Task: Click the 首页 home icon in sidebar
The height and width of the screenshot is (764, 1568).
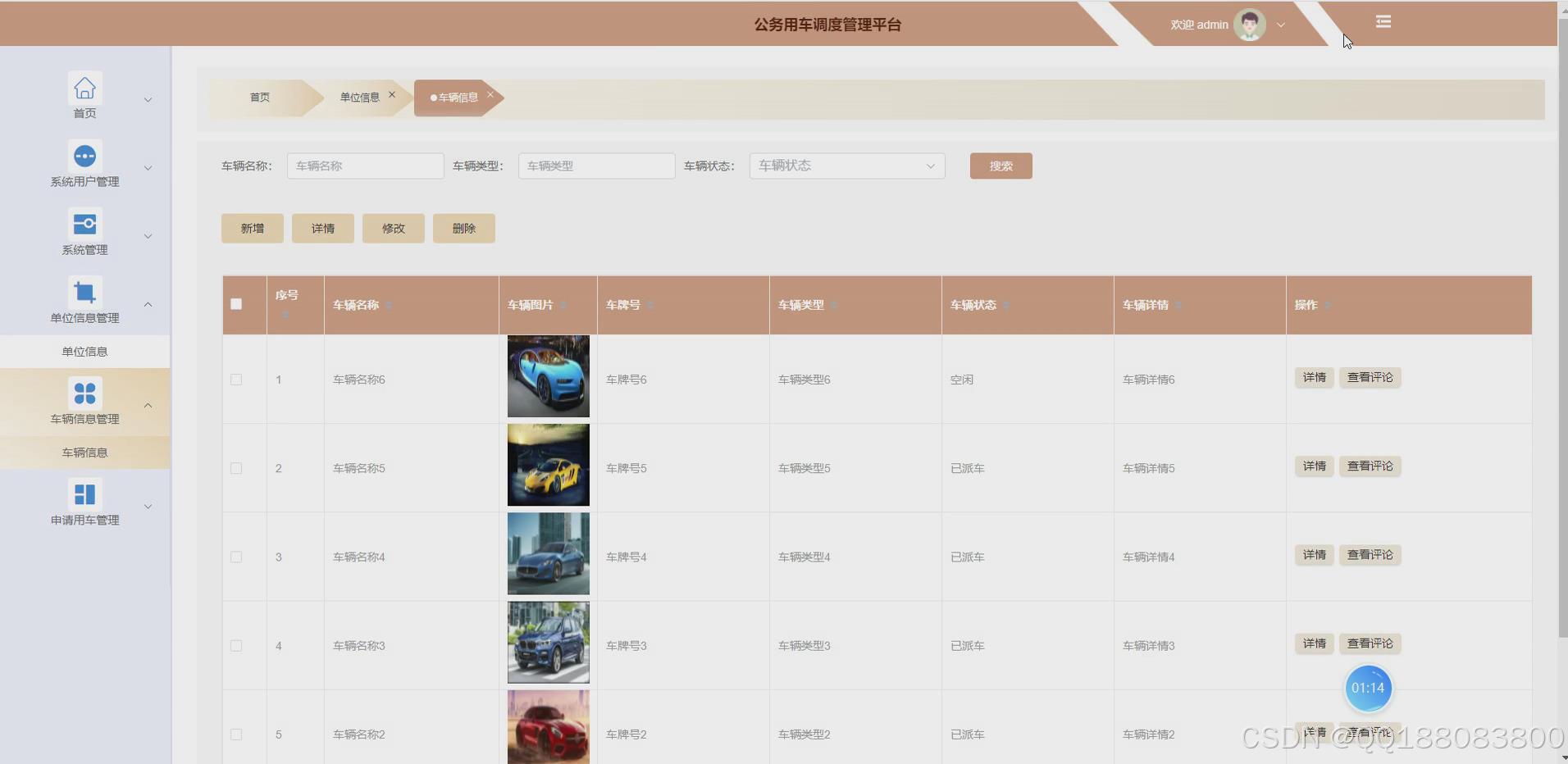Action: click(x=84, y=89)
